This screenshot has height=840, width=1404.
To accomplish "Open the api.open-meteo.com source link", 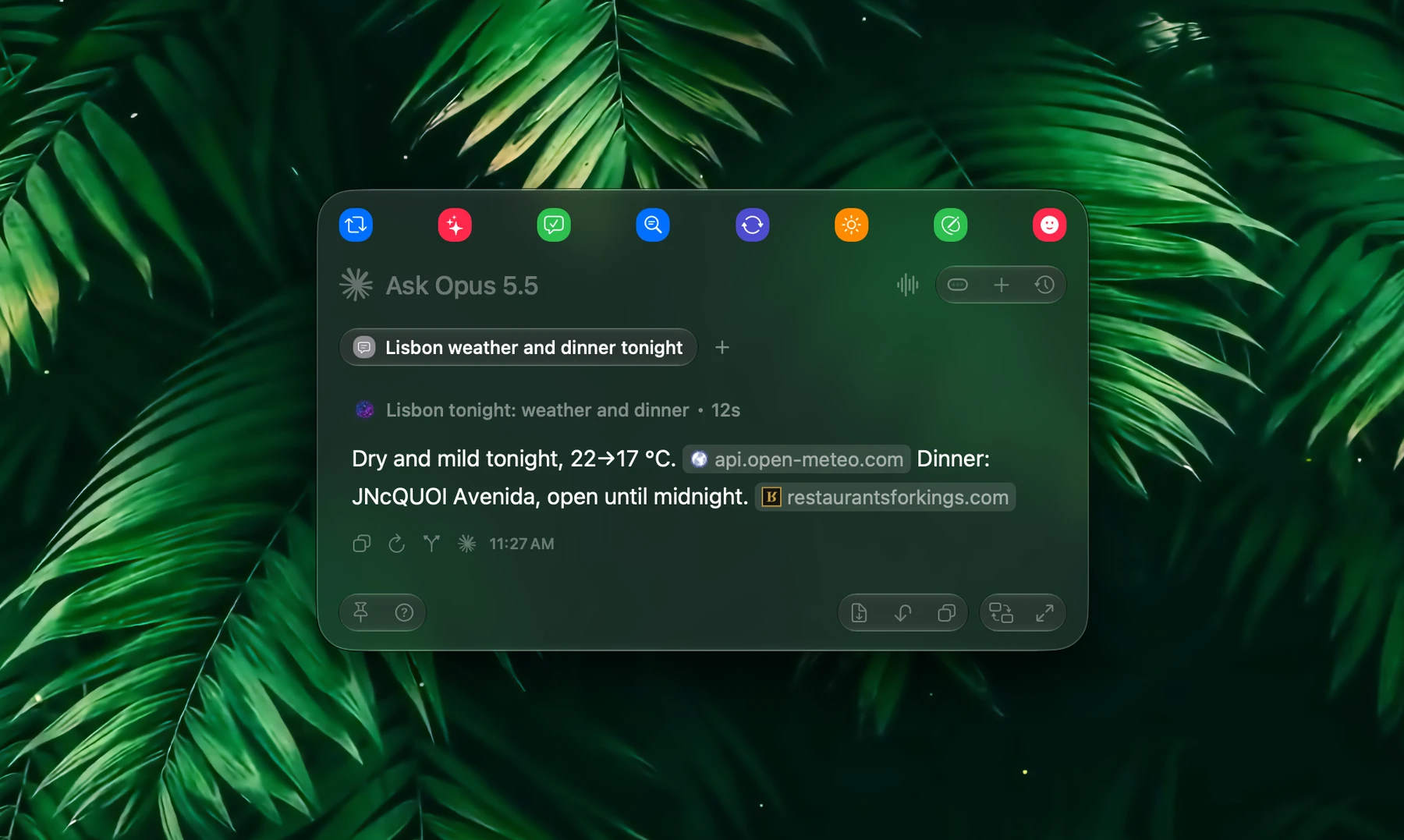I will [x=796, y=459].
